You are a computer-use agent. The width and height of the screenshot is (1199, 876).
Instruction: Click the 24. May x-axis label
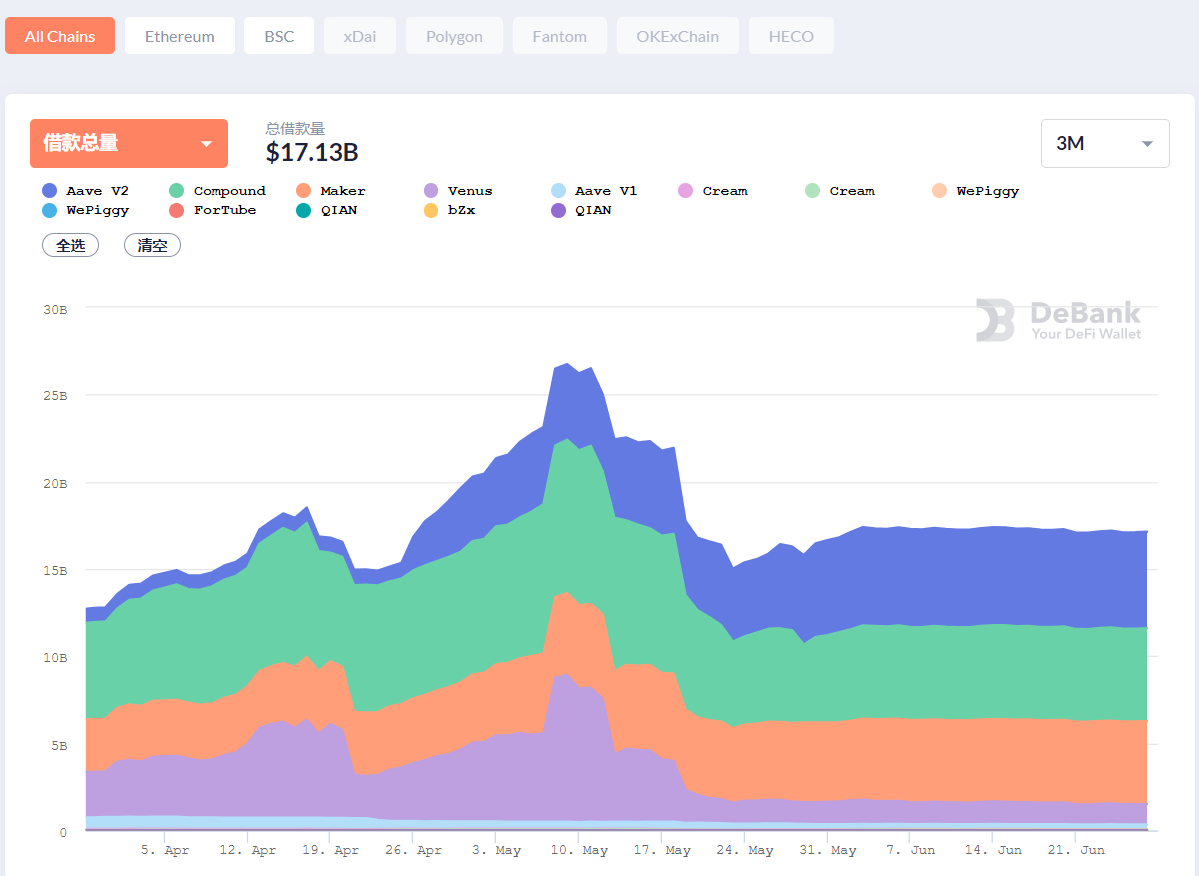point(745,850)
